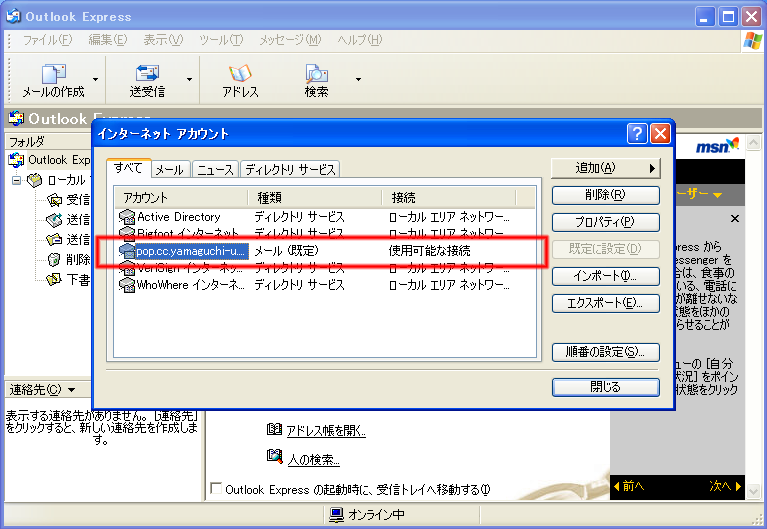This screenshot has height=529, width=767.
Task: Open the ツール(T) menu
Action: (221, 40)
